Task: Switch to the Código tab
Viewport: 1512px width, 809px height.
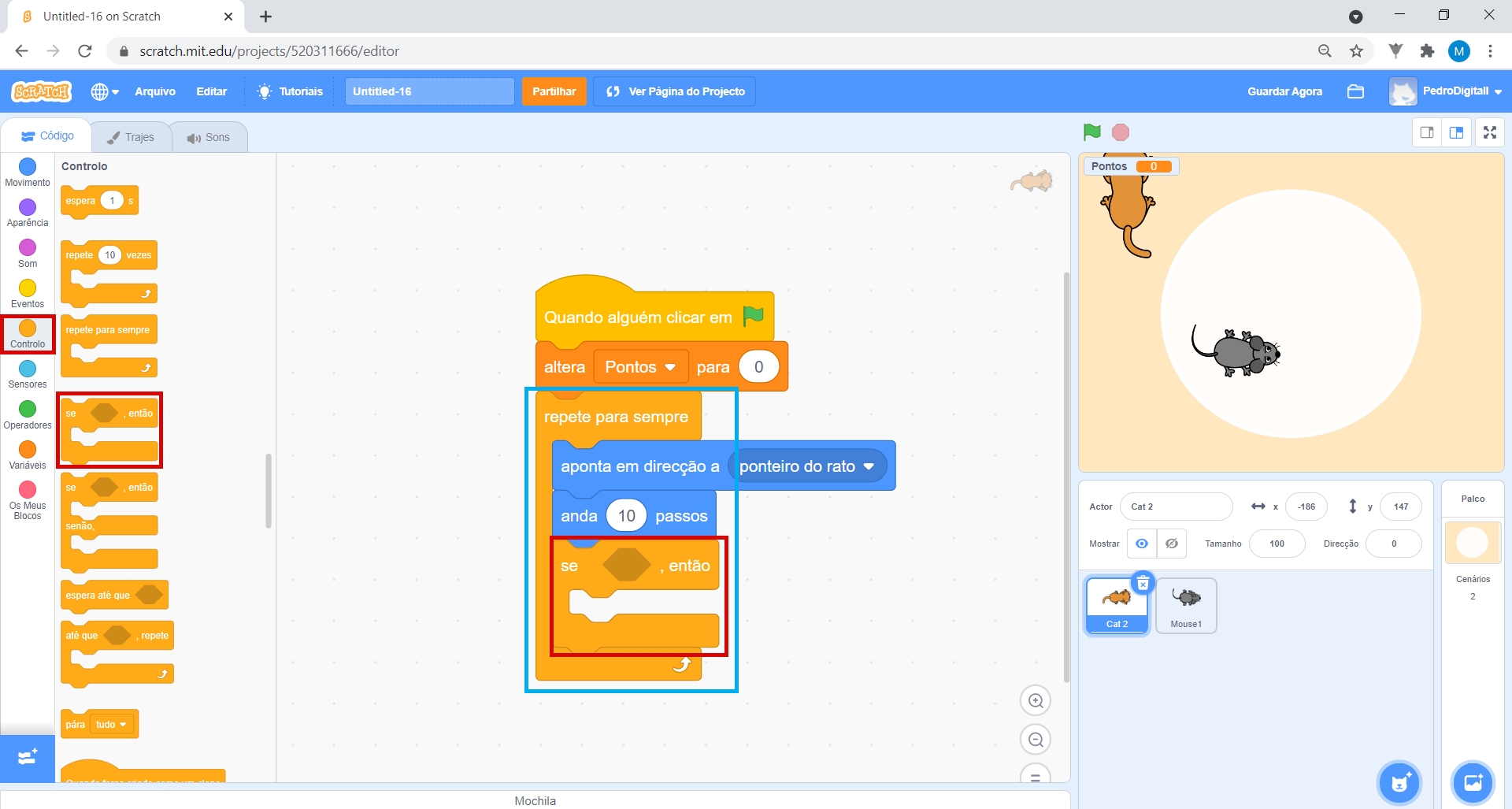Action: (47, 135)
